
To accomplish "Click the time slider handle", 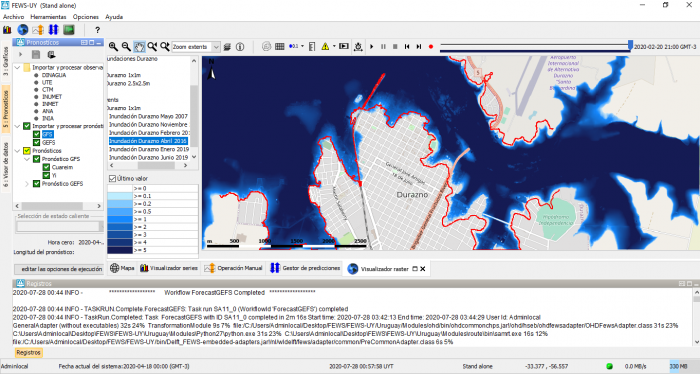I will point(630,45).
